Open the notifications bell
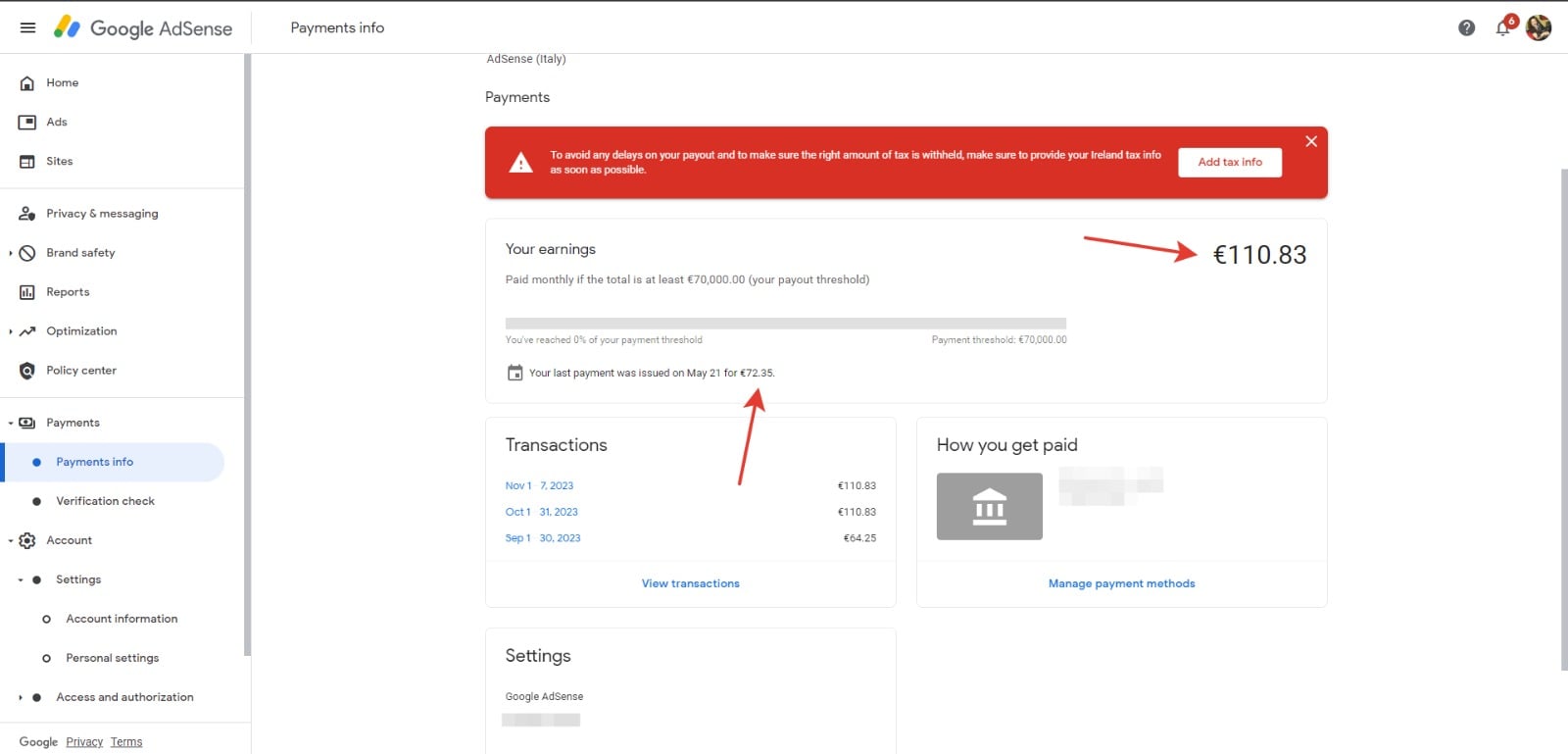The height and width of the screenshot is (754, 1568). point(1503,27)
